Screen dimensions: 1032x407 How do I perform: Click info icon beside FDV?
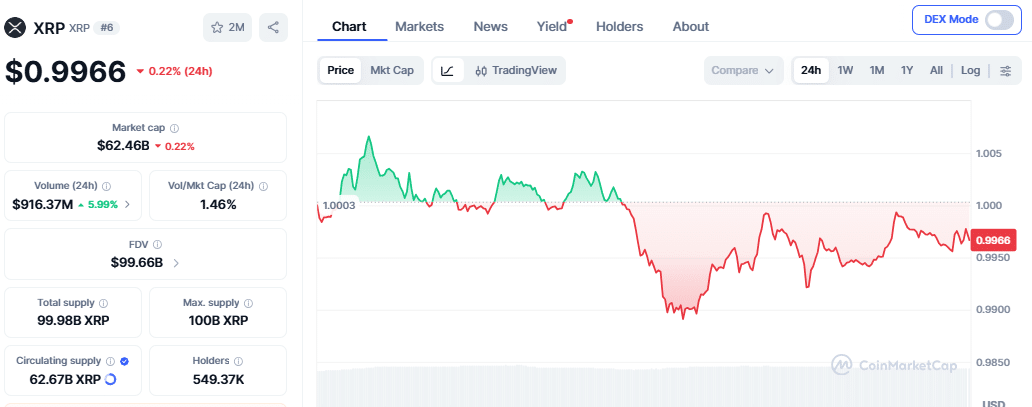click(157, 244)
